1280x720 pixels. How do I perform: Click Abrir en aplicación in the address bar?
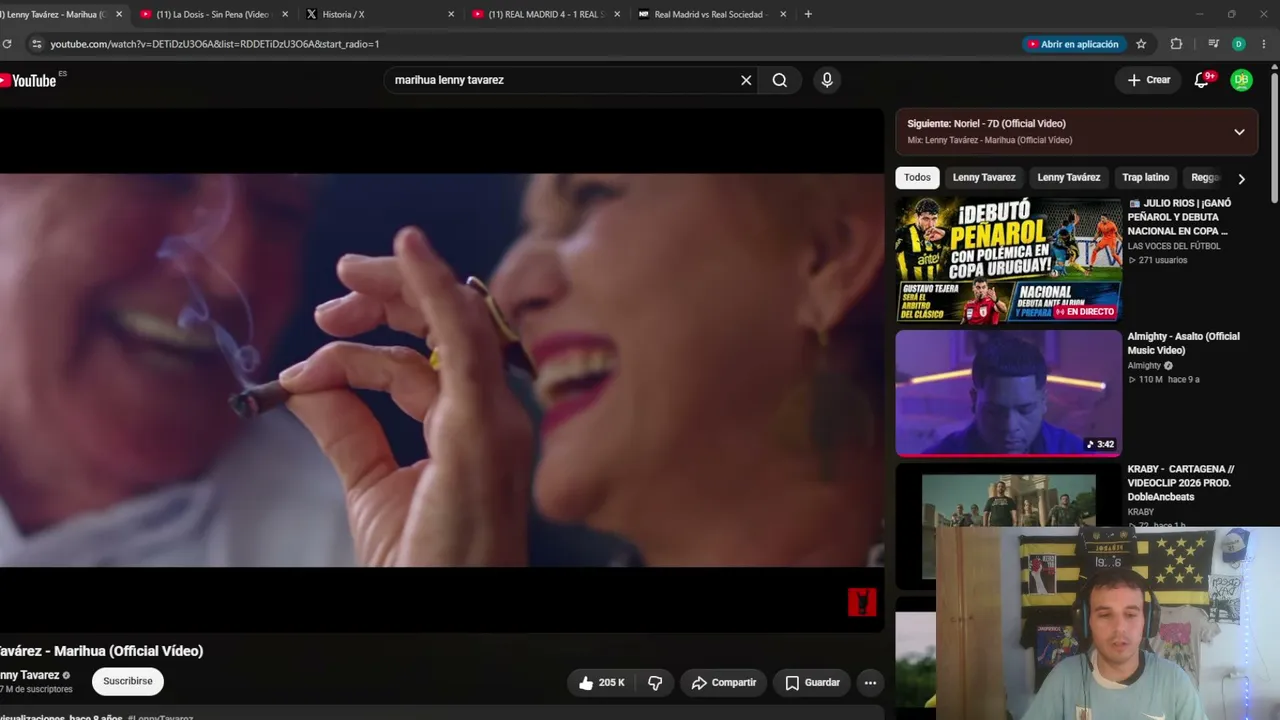coord(1072,44)
